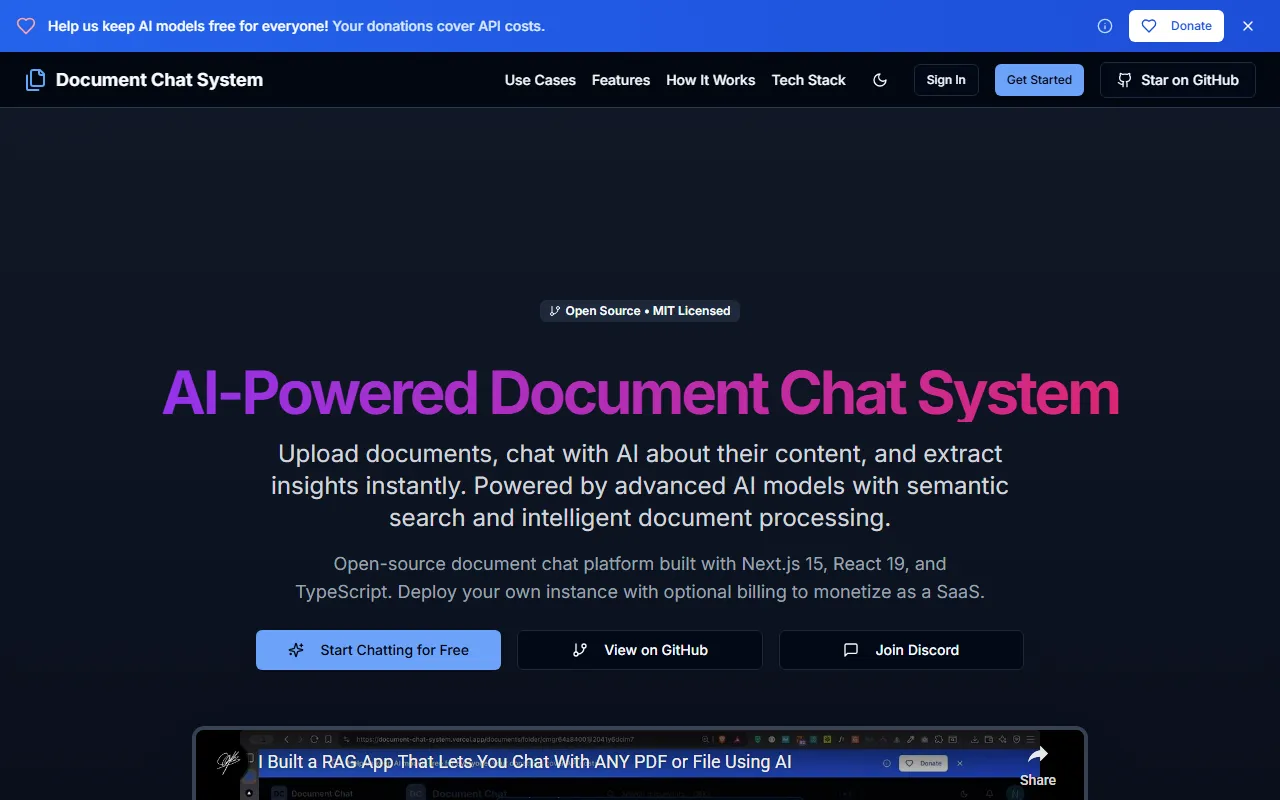1280x800 pixels.
Task: Click the Open Source MIT Licensed badge
Action: [640, 311]
